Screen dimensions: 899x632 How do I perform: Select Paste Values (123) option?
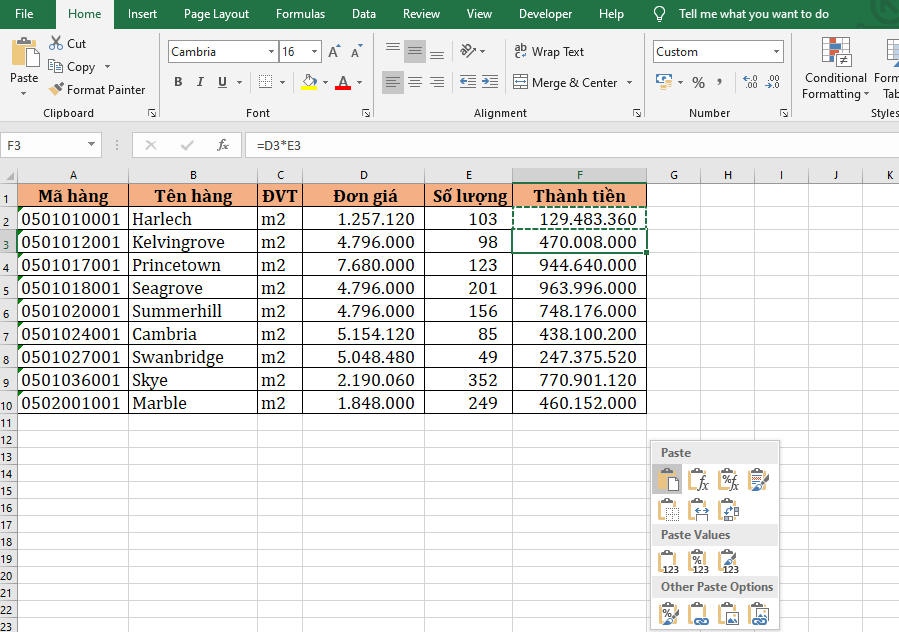pyautogui.click(x=669, y=562)
